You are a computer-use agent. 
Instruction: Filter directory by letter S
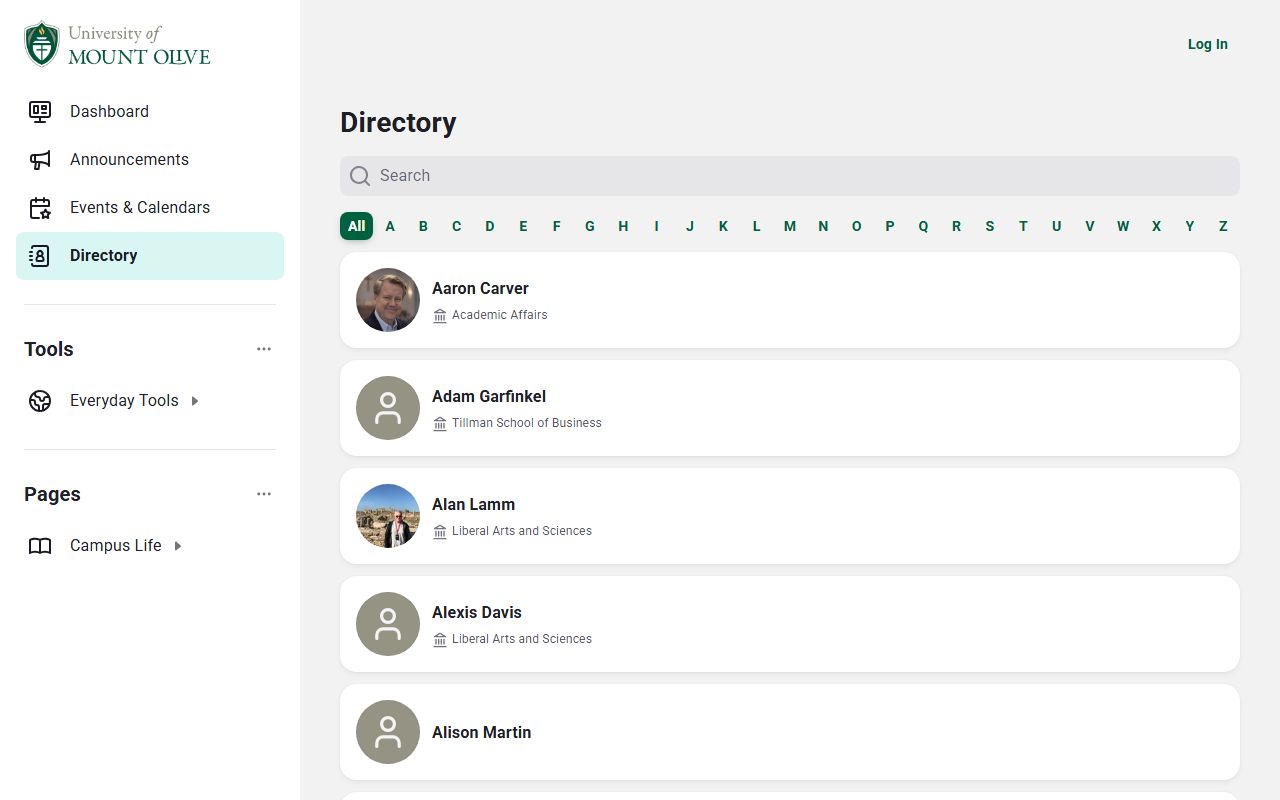point(990,226)
